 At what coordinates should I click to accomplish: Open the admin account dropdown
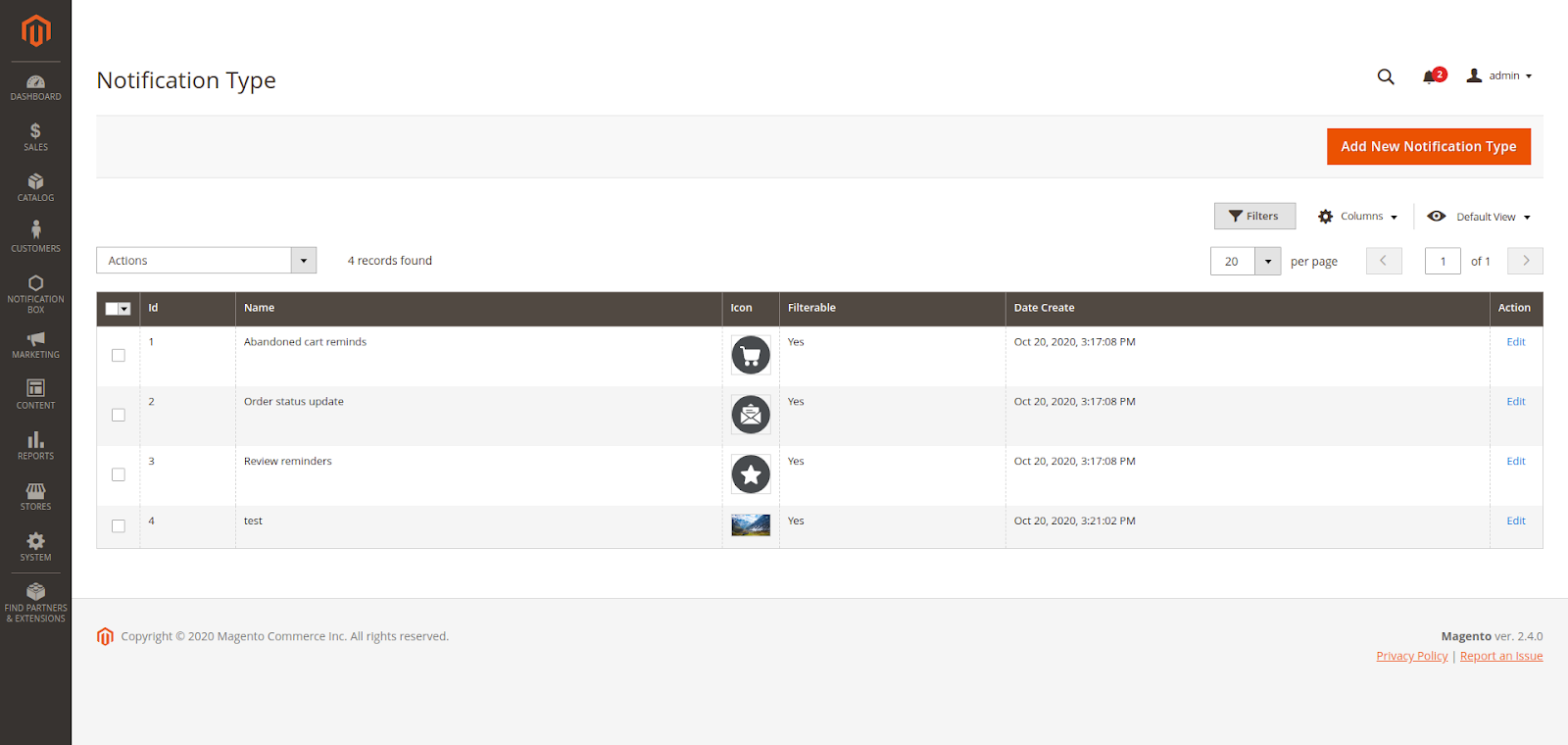tap(1499, 75)
